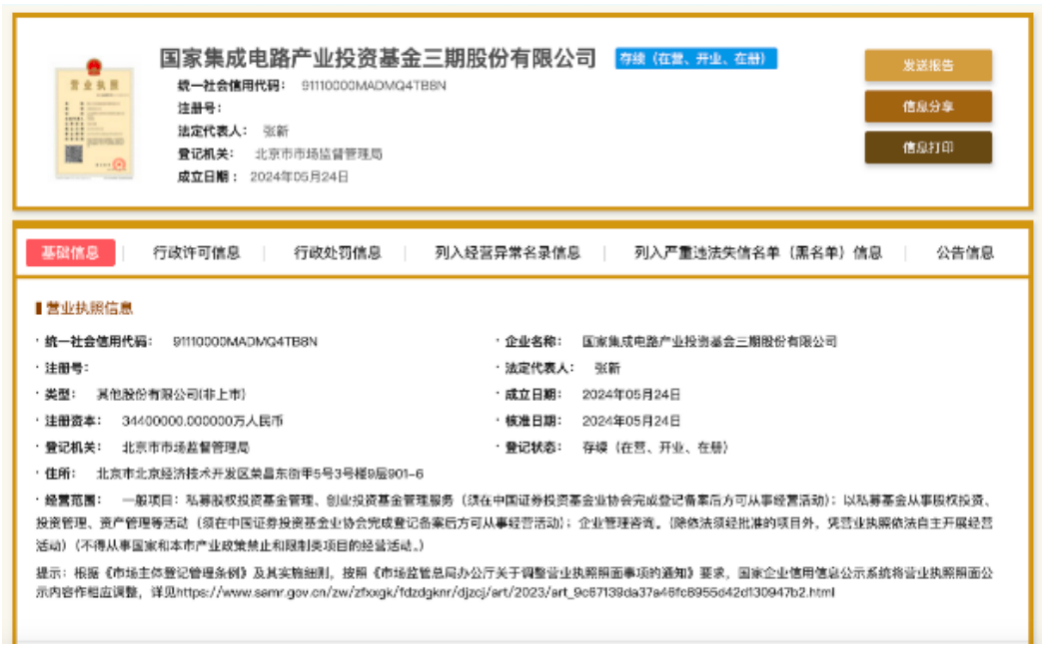Click the header credit code 91110000MADMQ4TB8N
This screenshot has width=1054, height=664.
[374, 85]
